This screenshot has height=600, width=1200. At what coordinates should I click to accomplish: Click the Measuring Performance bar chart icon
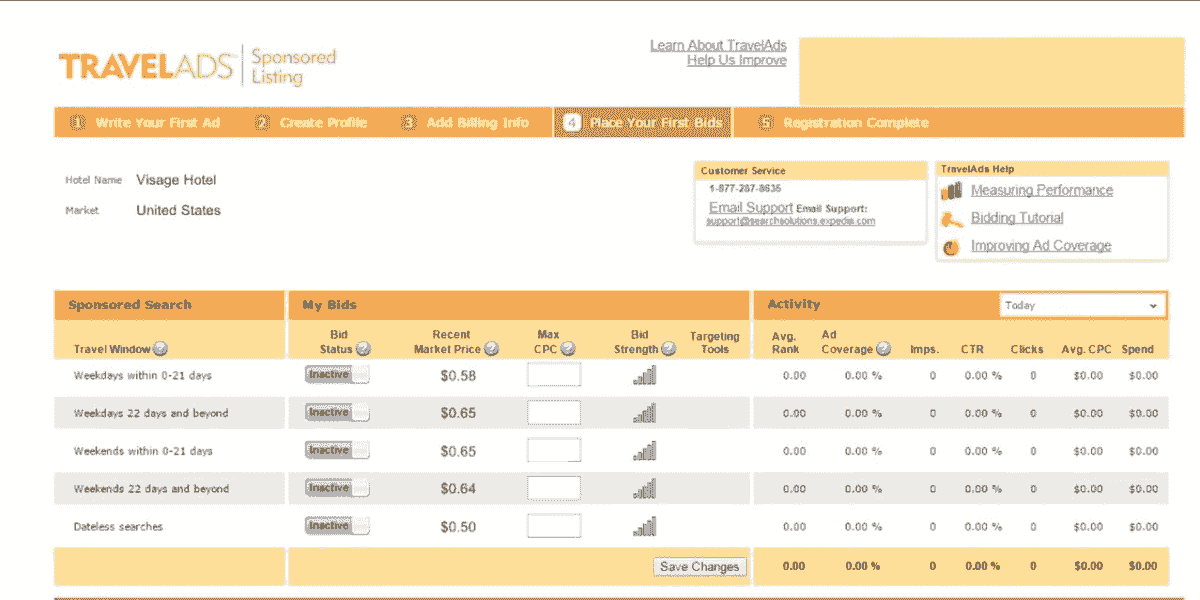(952, 190)
